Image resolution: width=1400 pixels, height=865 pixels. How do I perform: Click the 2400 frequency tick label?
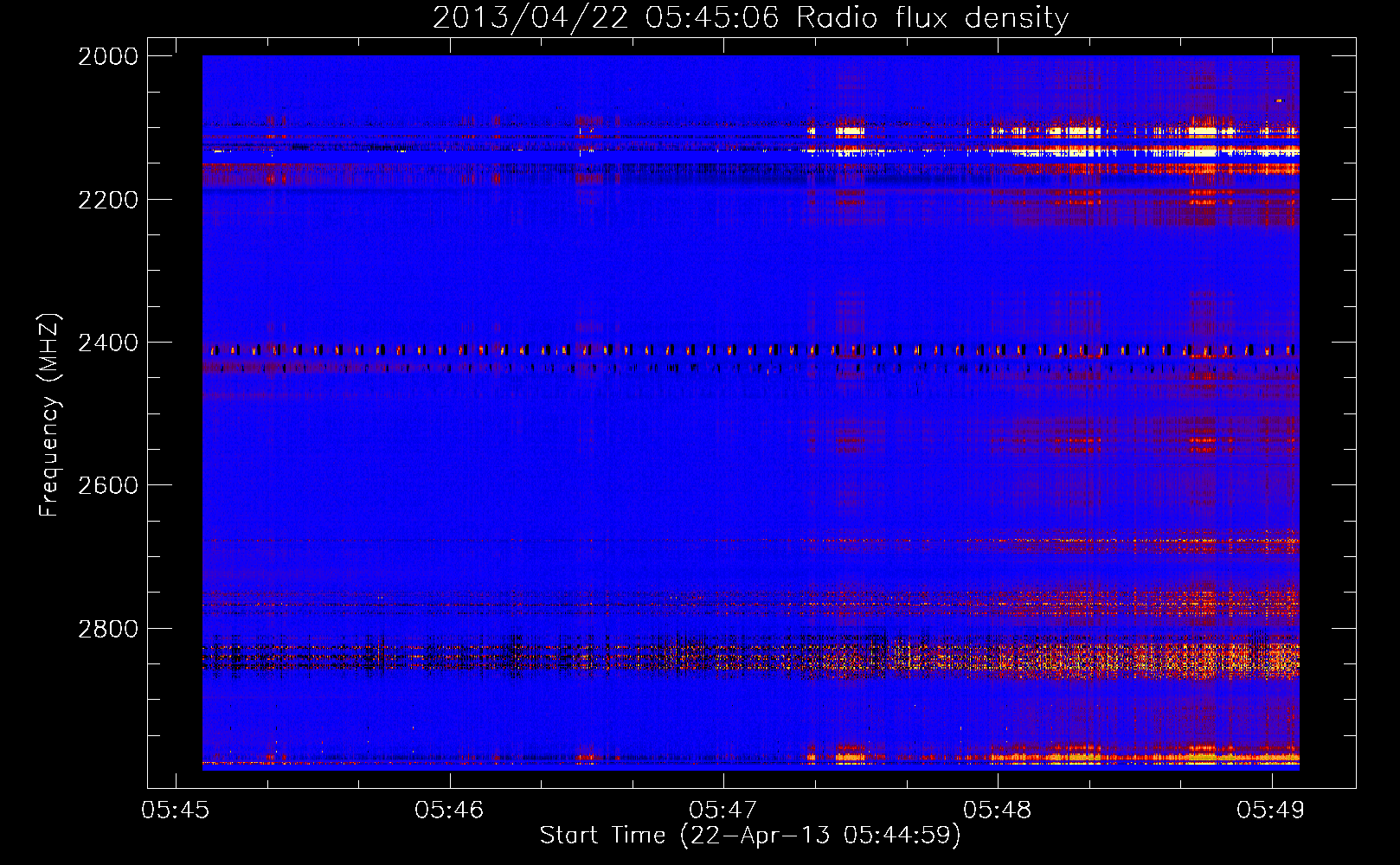(108, 343)
